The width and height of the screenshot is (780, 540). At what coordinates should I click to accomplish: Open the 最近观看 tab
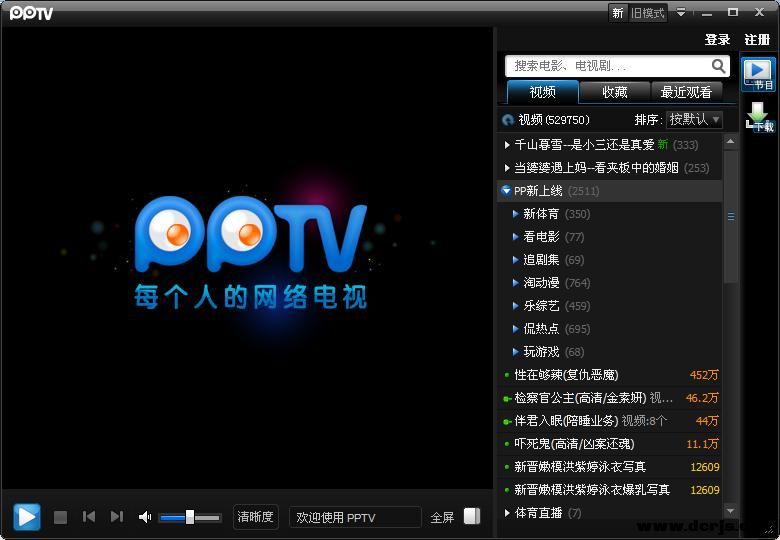(686, 92)
